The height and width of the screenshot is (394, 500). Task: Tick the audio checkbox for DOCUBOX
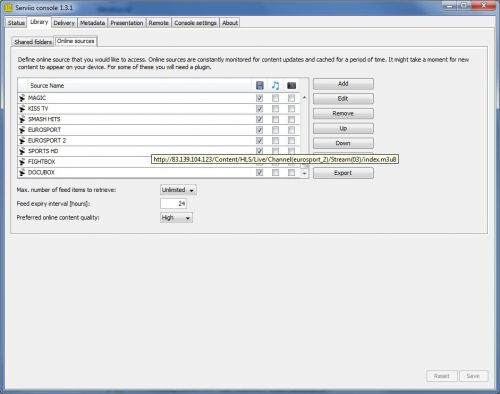tap(275, 173)
